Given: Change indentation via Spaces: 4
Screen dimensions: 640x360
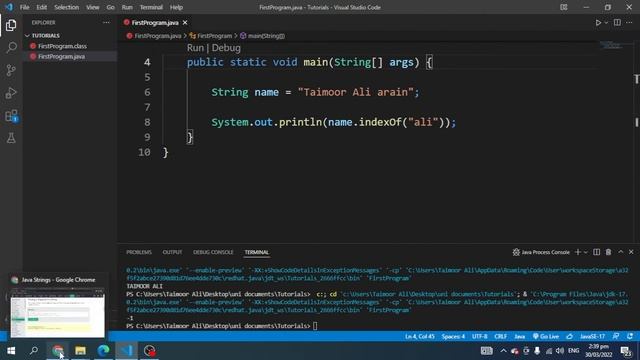Looking at the screenshot, I should [x=453, y=337].
